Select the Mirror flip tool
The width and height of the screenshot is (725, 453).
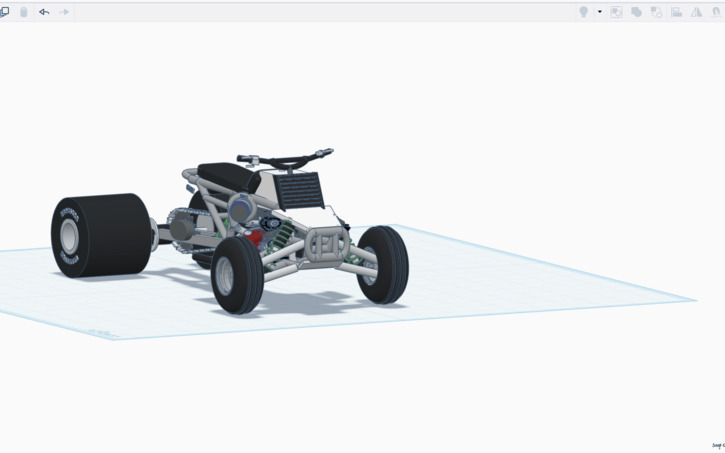(x=696, y=12)
